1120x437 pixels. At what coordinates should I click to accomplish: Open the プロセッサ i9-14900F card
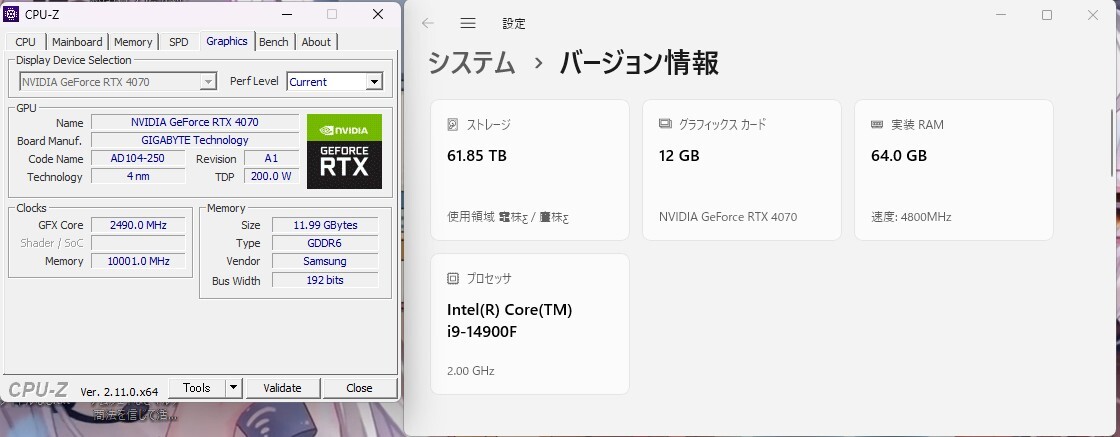[530, 324]
